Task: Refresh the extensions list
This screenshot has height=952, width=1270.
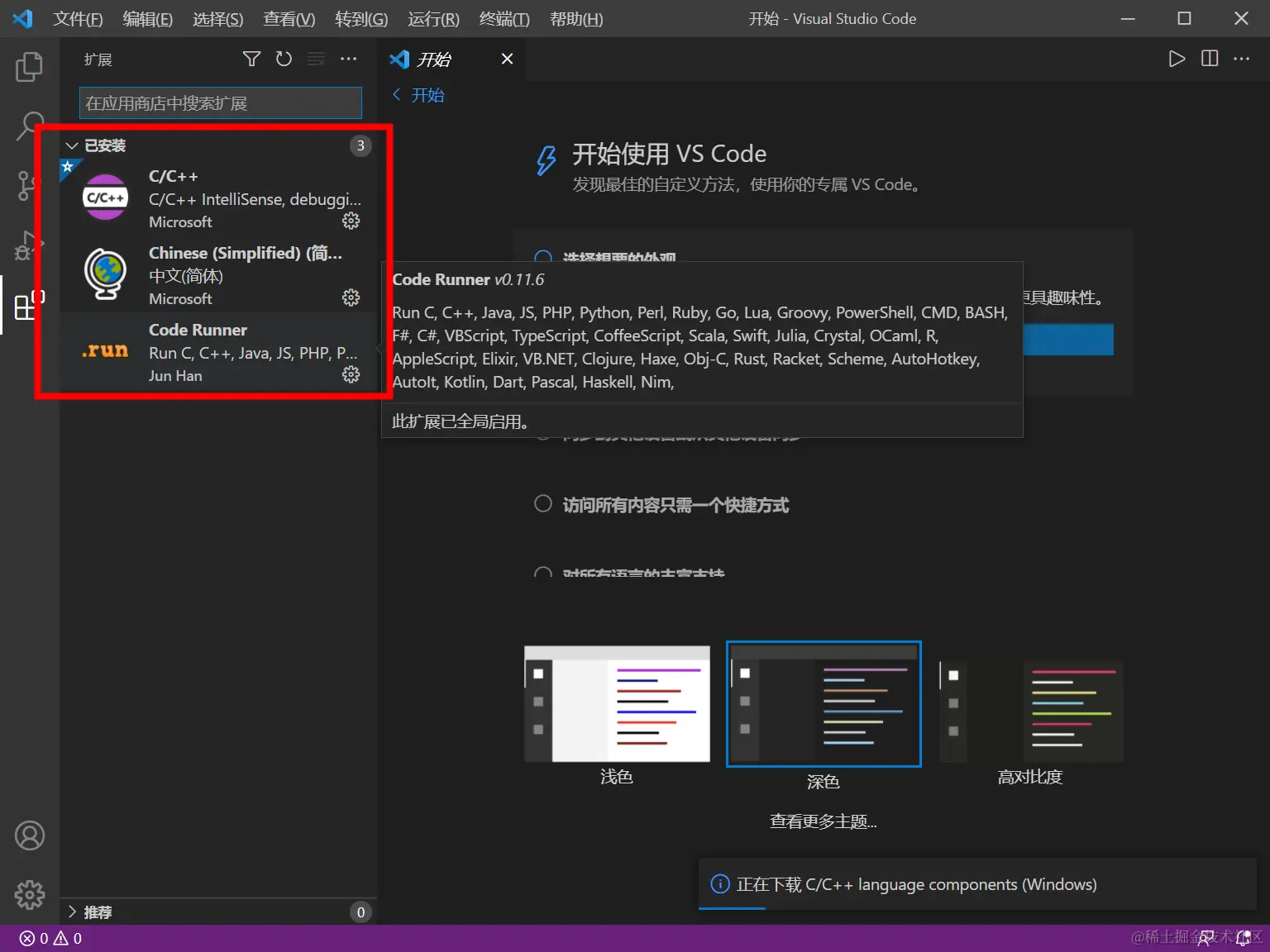Action: 284,59
